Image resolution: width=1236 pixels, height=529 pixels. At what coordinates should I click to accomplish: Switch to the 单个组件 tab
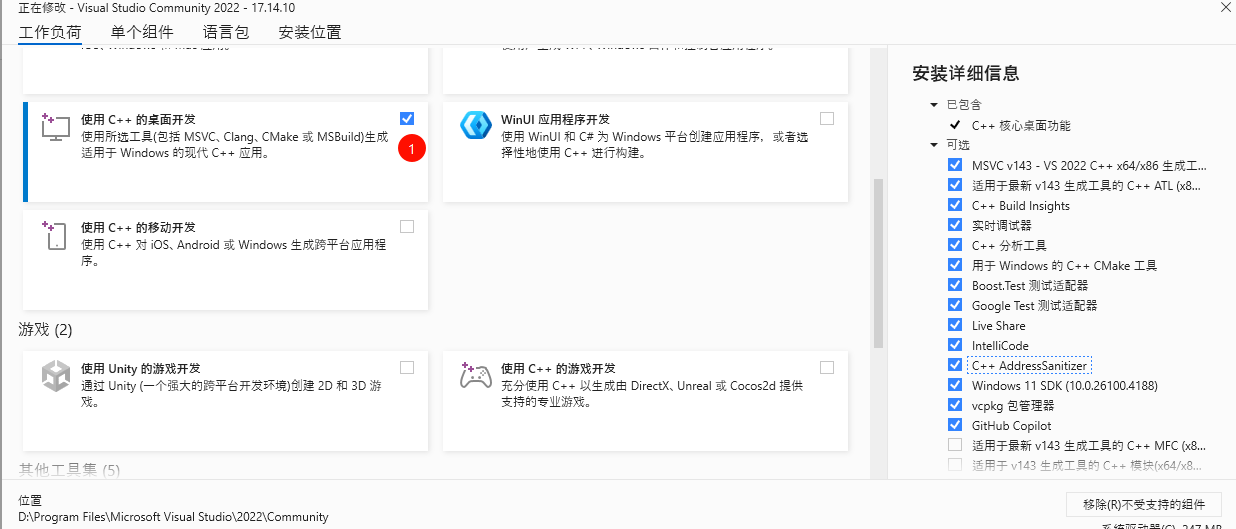tap(142, 32)
